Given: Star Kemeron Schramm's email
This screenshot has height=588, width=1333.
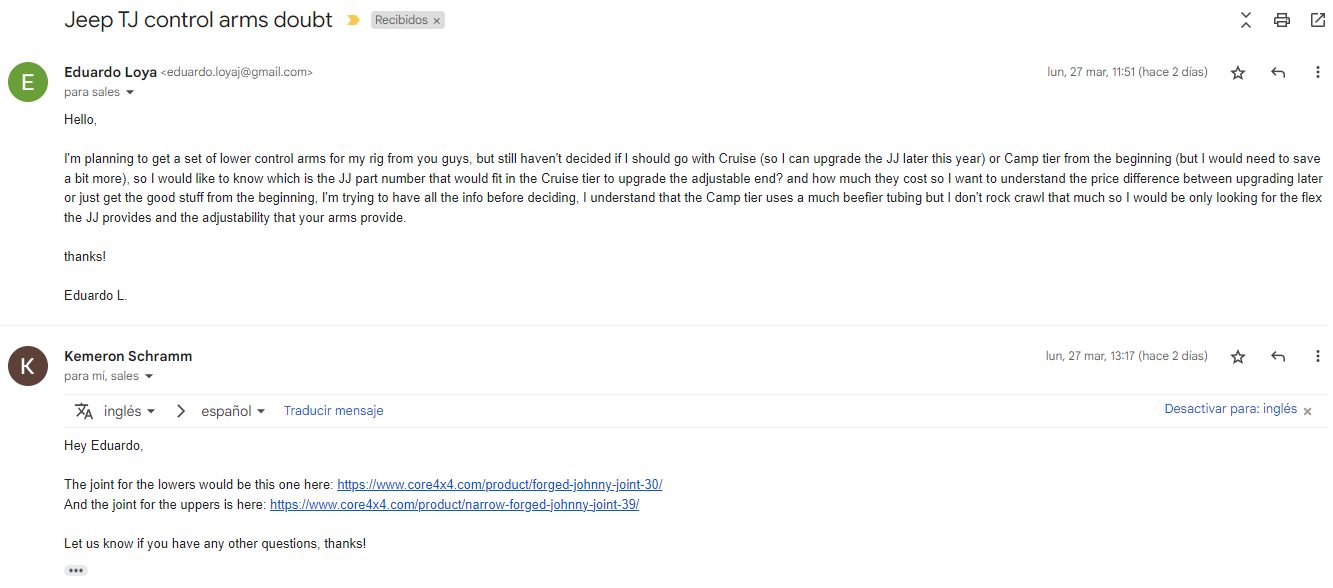Looking at the screenshot, I should [x=1238, y=357].
